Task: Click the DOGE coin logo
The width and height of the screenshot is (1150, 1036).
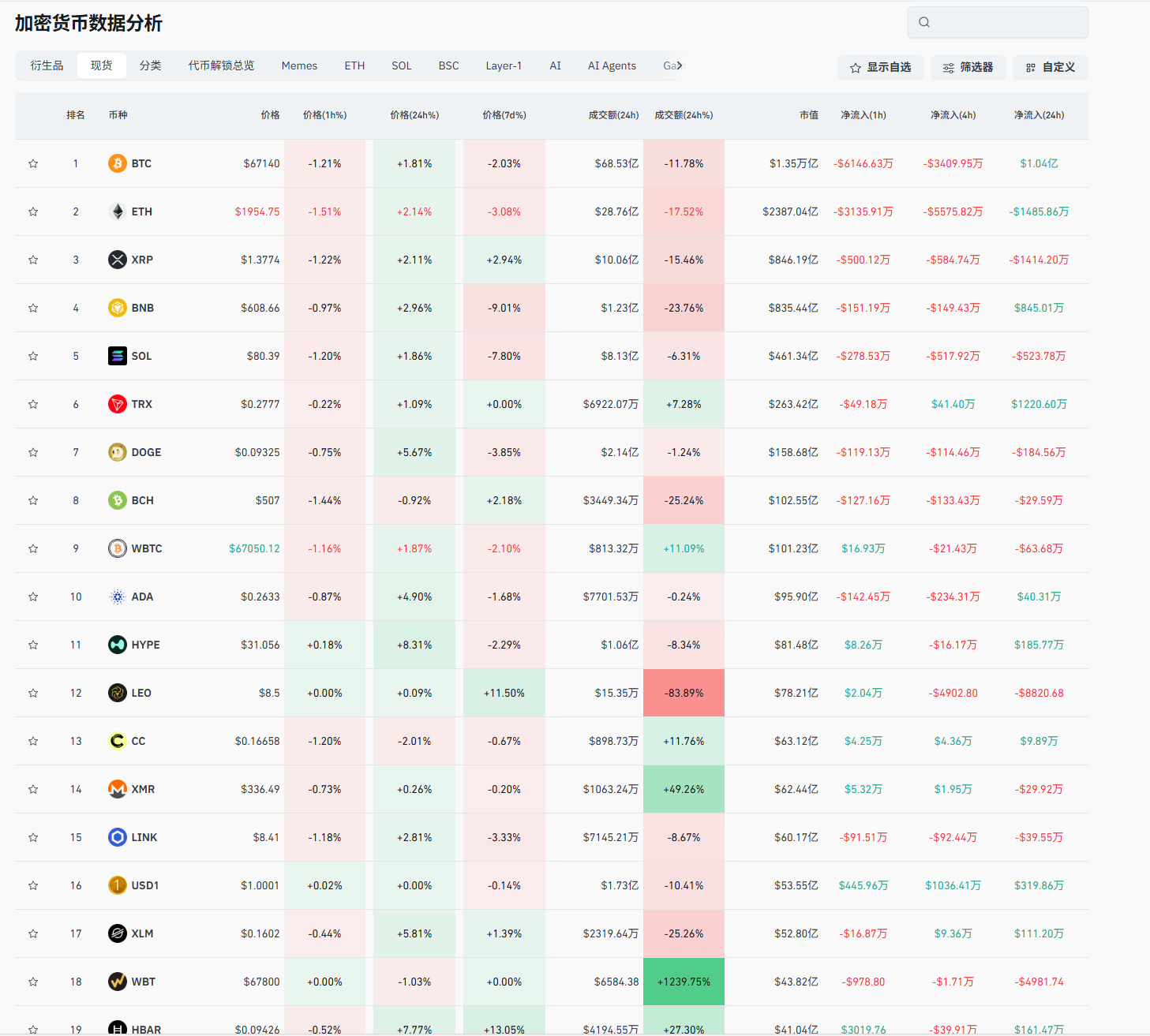Action: [x=117, y=452]
